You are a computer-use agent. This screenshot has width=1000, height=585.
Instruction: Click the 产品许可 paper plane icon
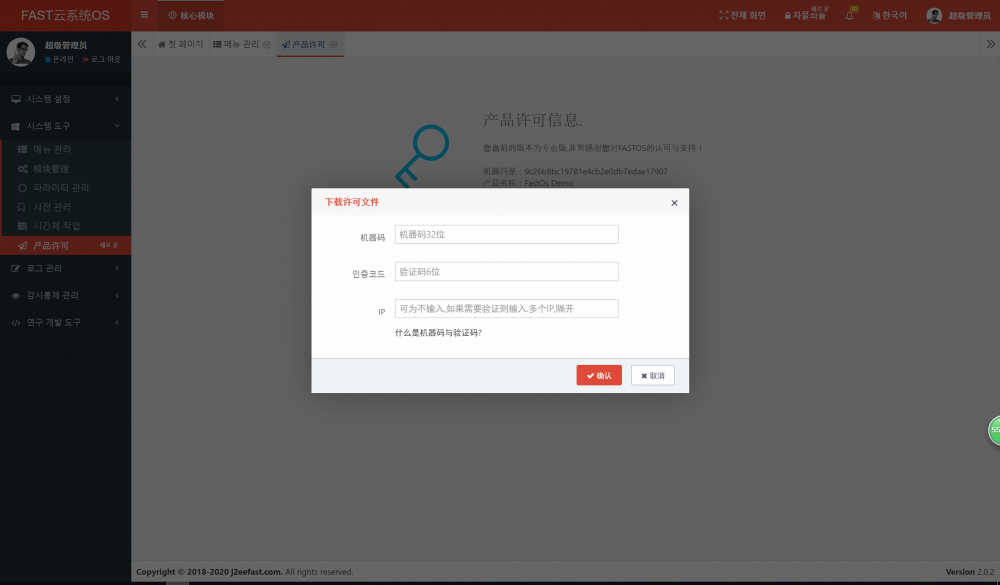20,245
